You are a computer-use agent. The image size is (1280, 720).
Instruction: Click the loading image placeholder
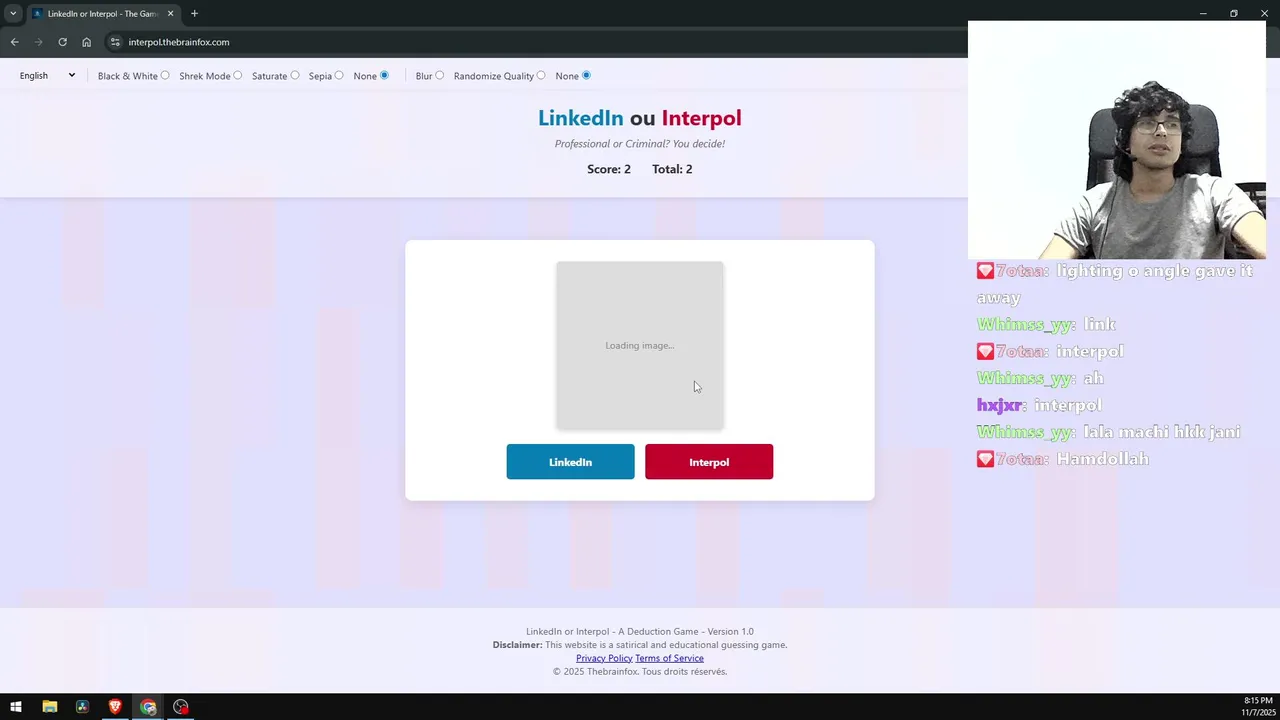coord(640,345)
